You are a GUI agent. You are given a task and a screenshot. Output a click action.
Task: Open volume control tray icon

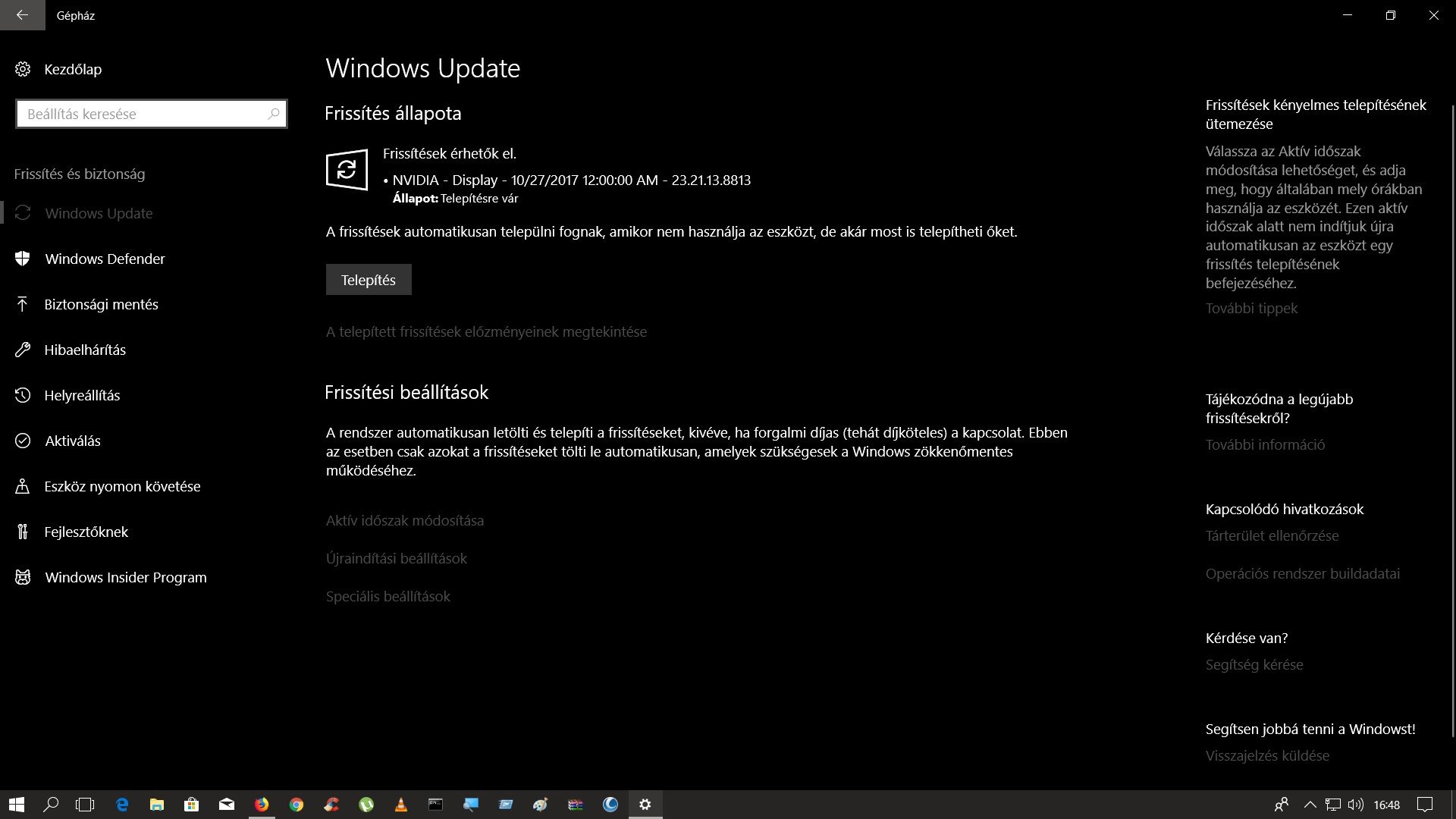tap(1356, 805)
